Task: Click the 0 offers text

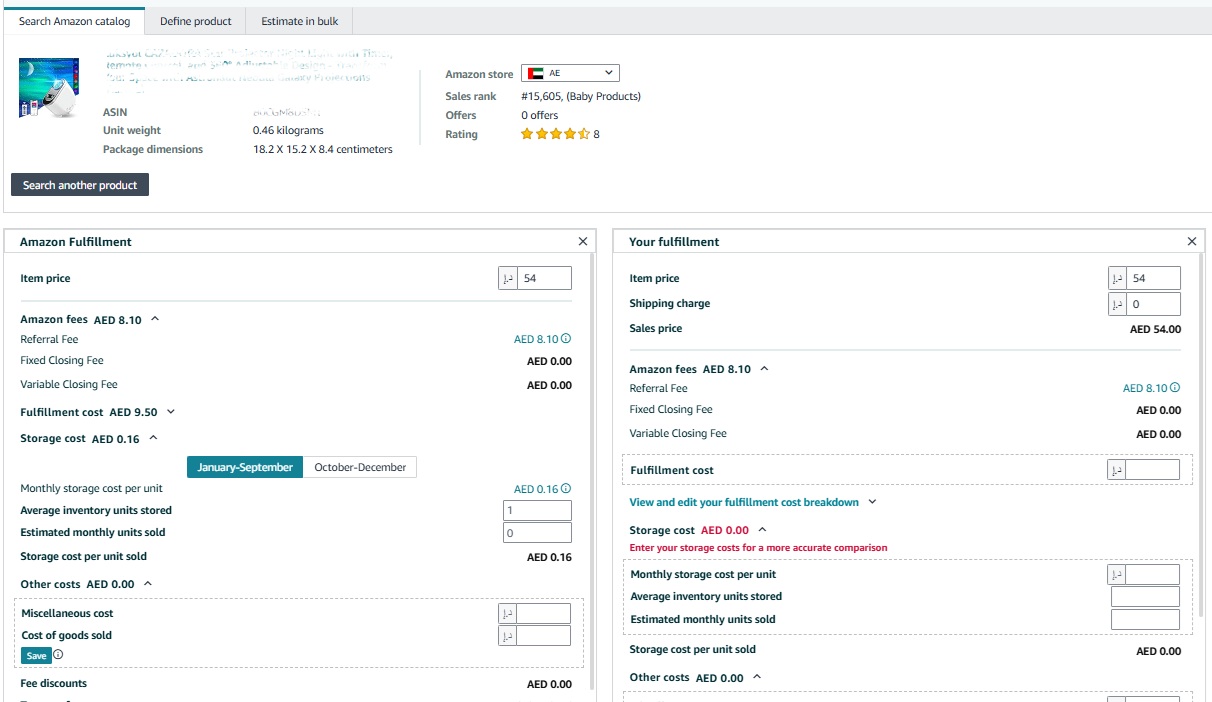Action: click(540, 115)
